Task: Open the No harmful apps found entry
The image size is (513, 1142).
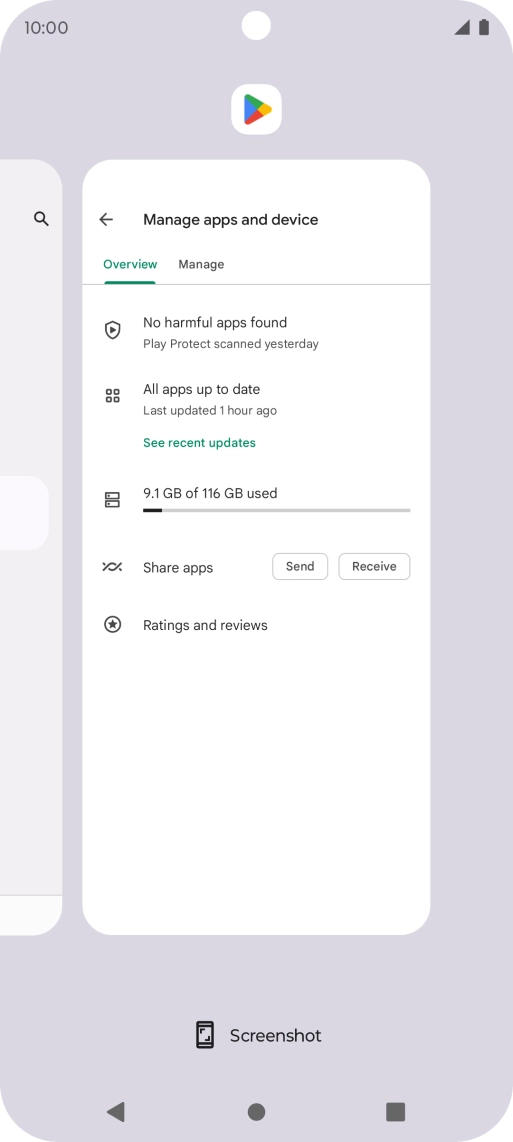Action: coord(256,332)
